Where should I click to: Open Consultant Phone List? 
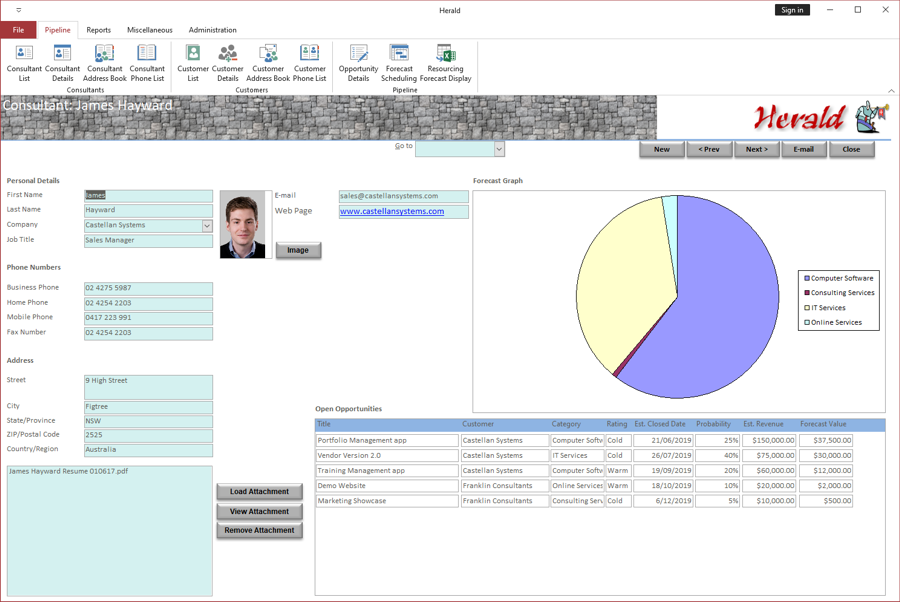(147, 63)
